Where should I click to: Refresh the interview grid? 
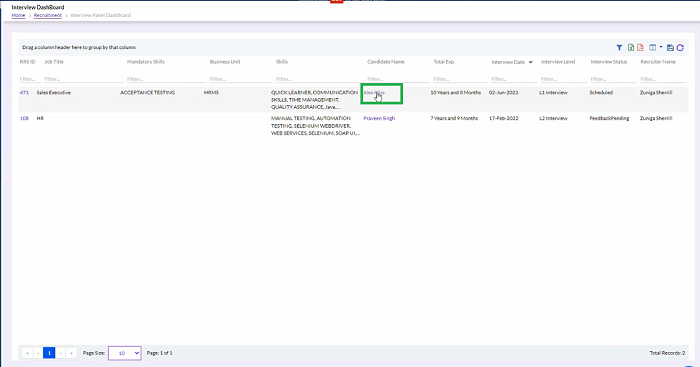[680, 48]
